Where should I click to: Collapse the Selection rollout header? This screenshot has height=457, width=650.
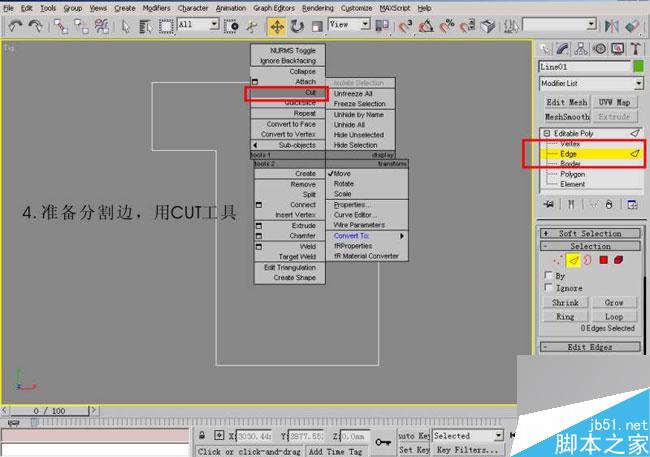point(590,246)
